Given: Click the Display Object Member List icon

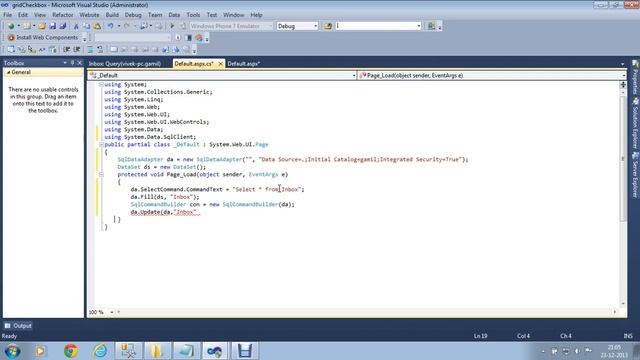Looking at the screenshot, I should (x=11, y=50).
